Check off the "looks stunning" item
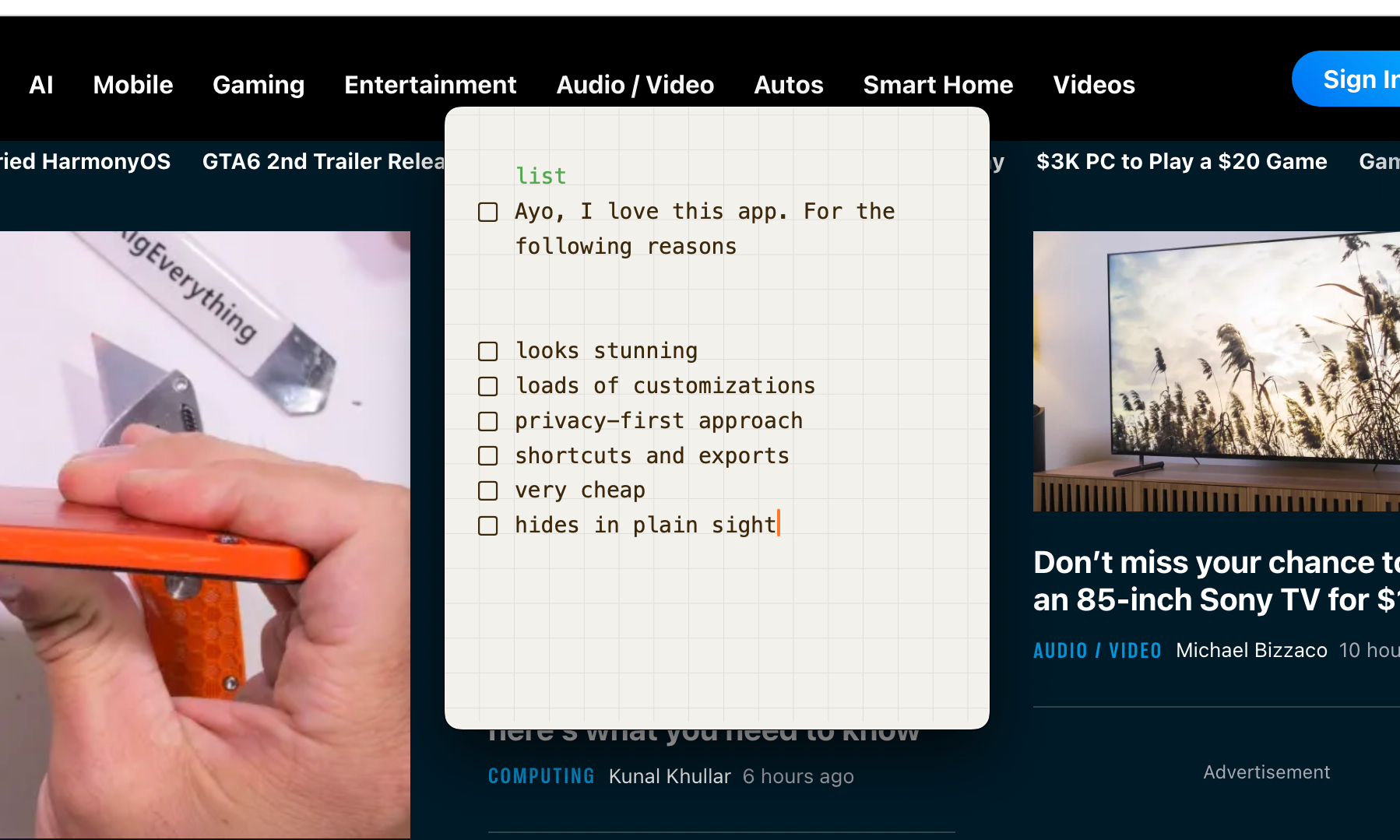The width and height of the screenshot is (1400, 840). (487, 350)
